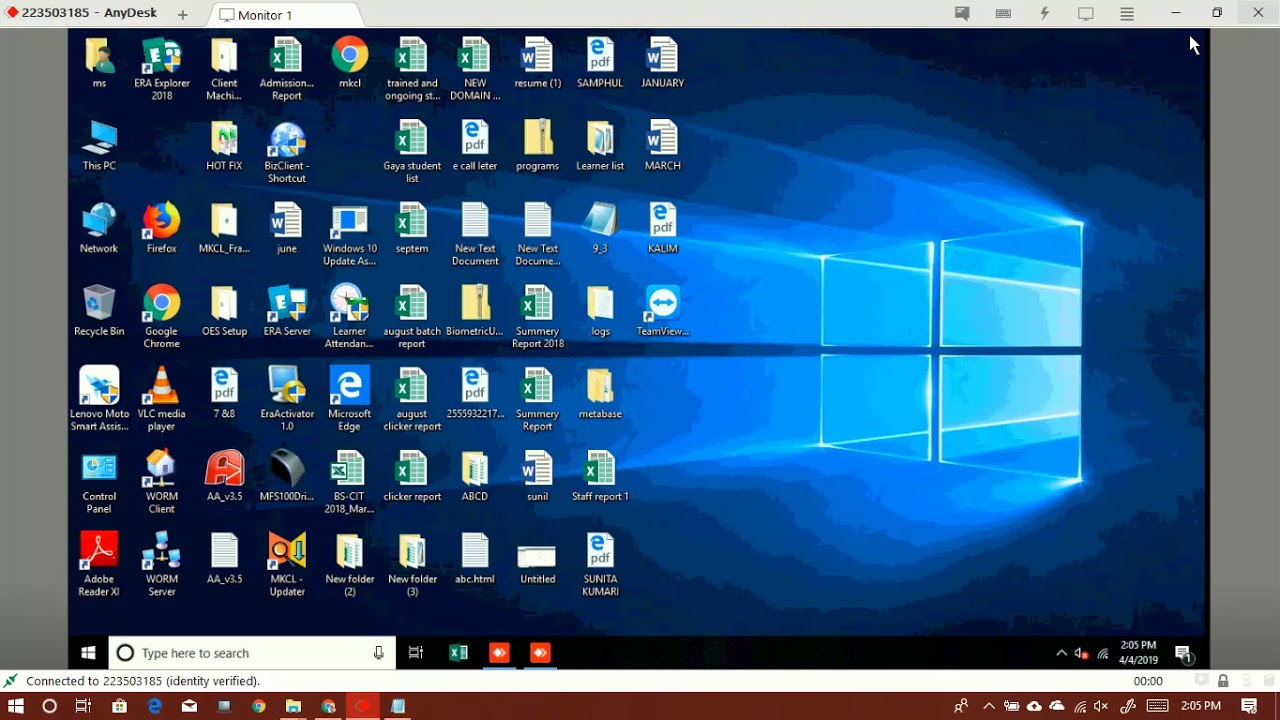Select the metabase folder

pyautogui.click(x=600, y=394)
